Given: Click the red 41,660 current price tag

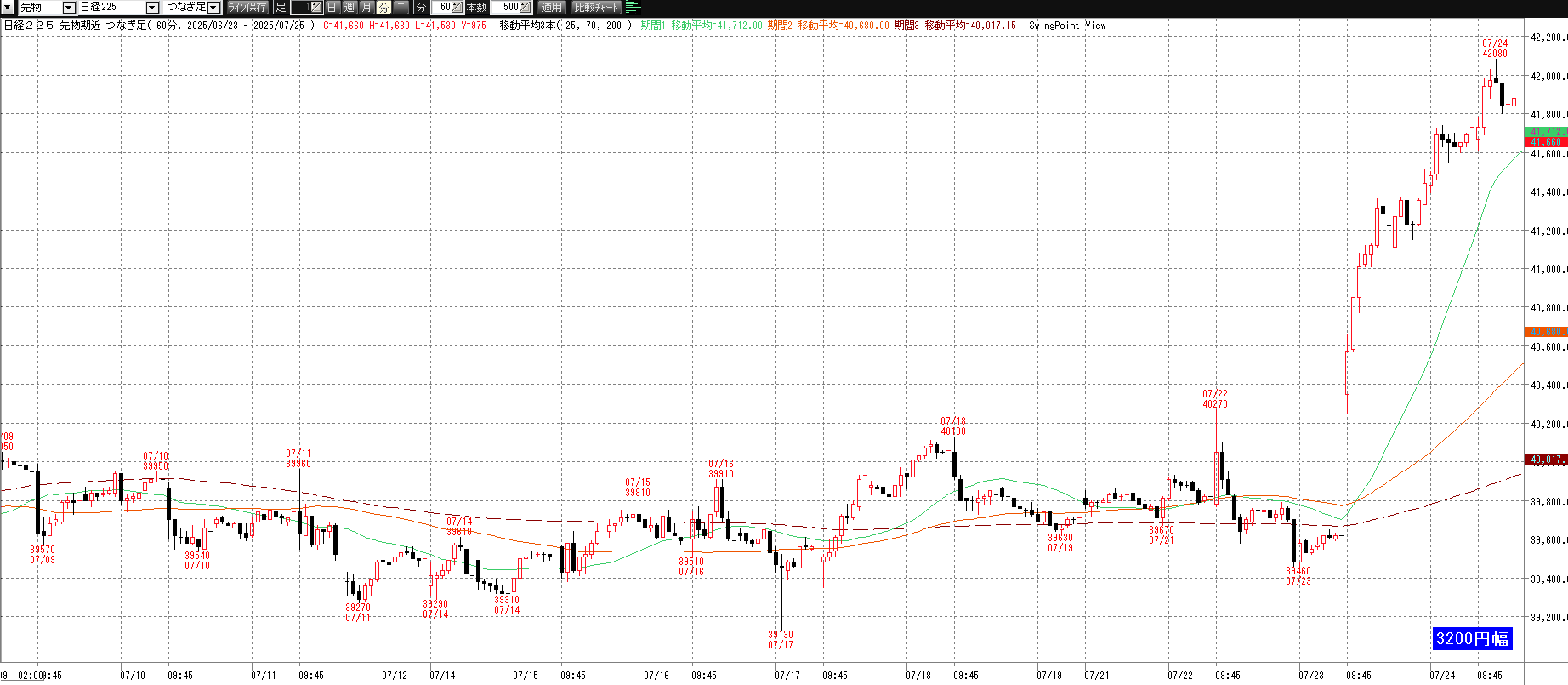Looking at the screenshot, I should pos(1547,142).
